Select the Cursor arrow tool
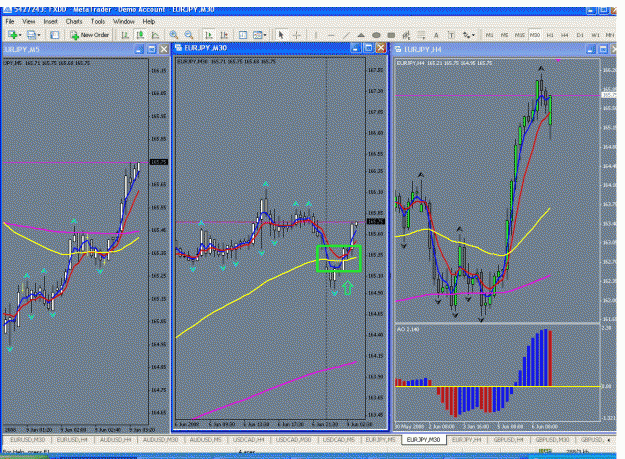The width and height of the screenshot is (625, 459). [x=281, y=35]
